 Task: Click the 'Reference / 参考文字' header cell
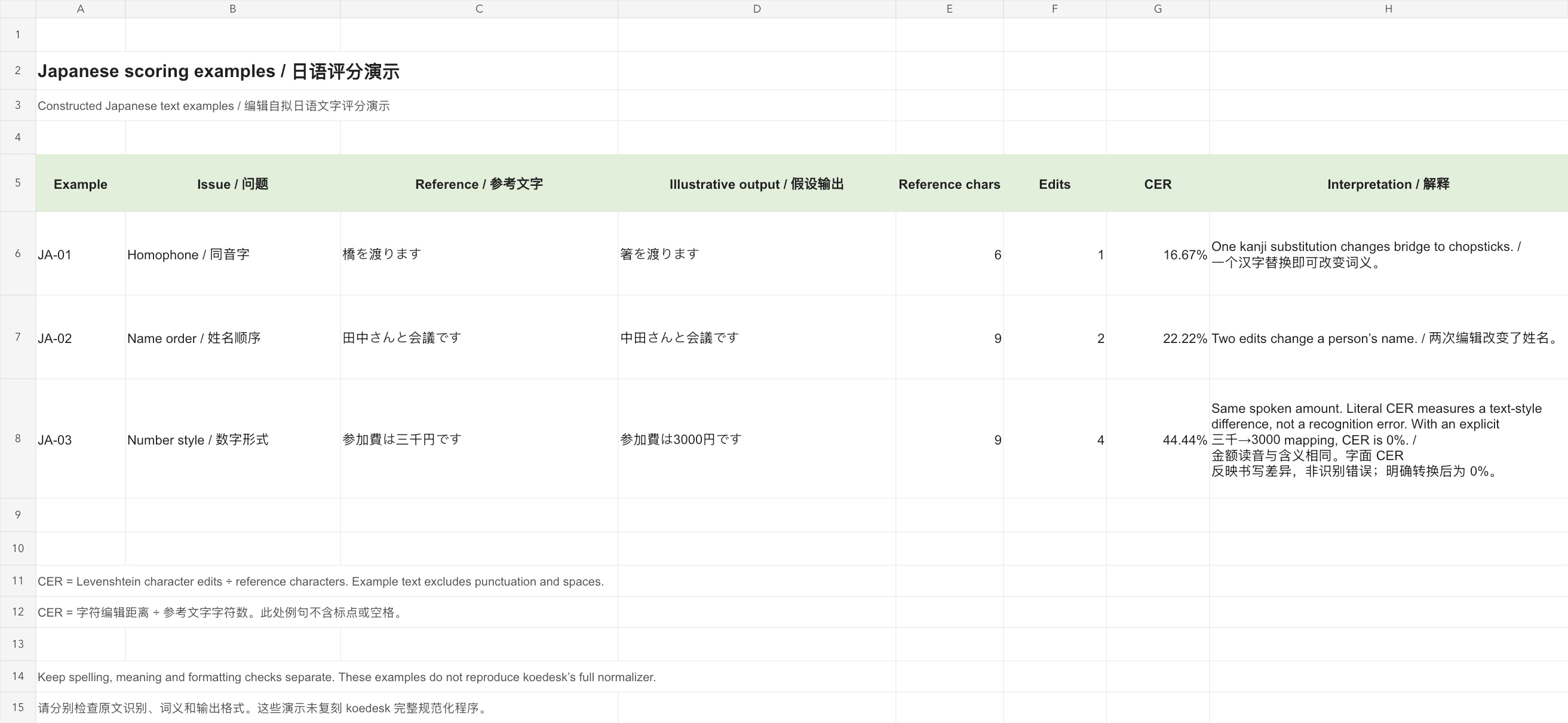479,183
